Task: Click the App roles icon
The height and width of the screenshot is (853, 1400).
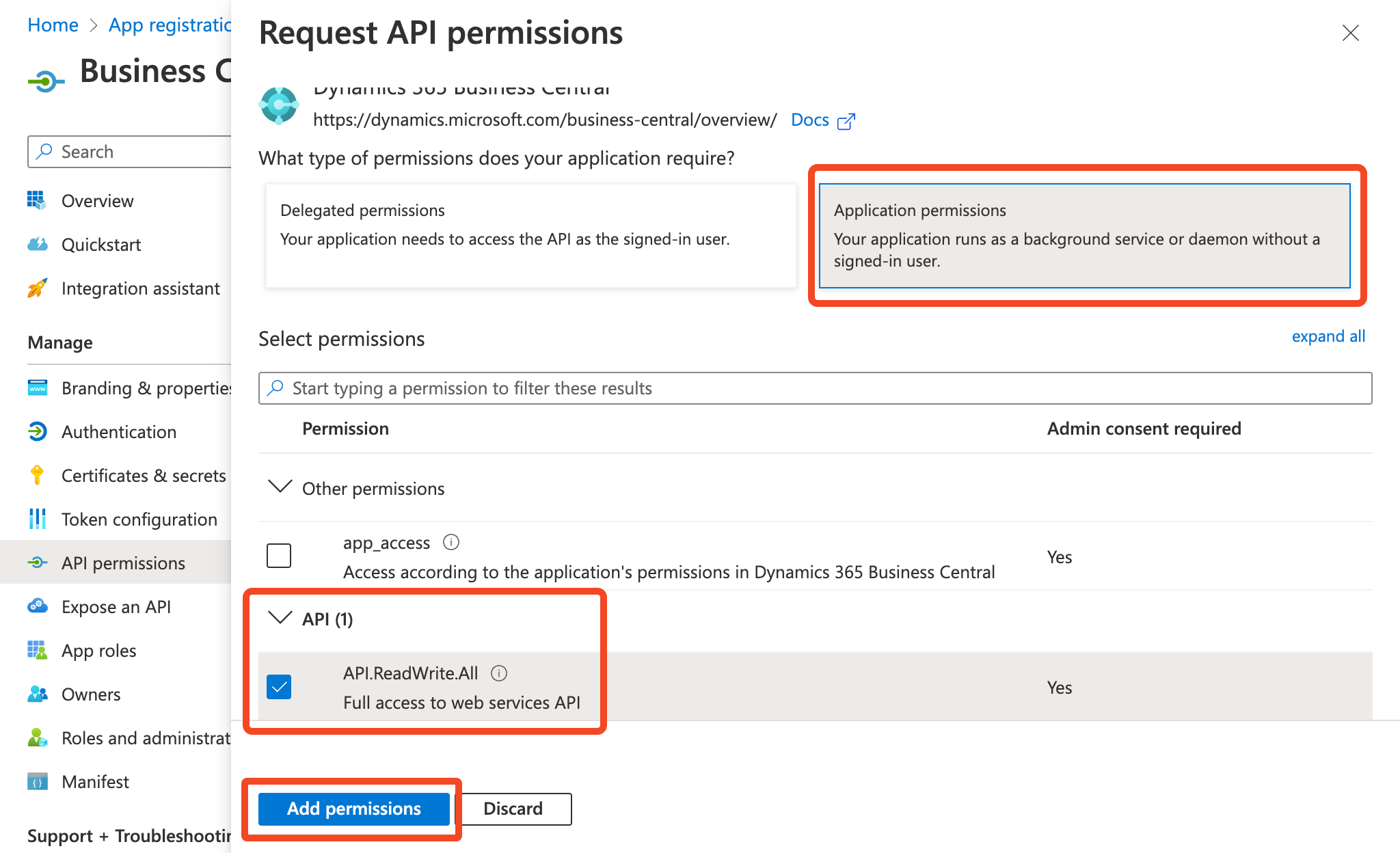Action: click(x=37, y=650)
